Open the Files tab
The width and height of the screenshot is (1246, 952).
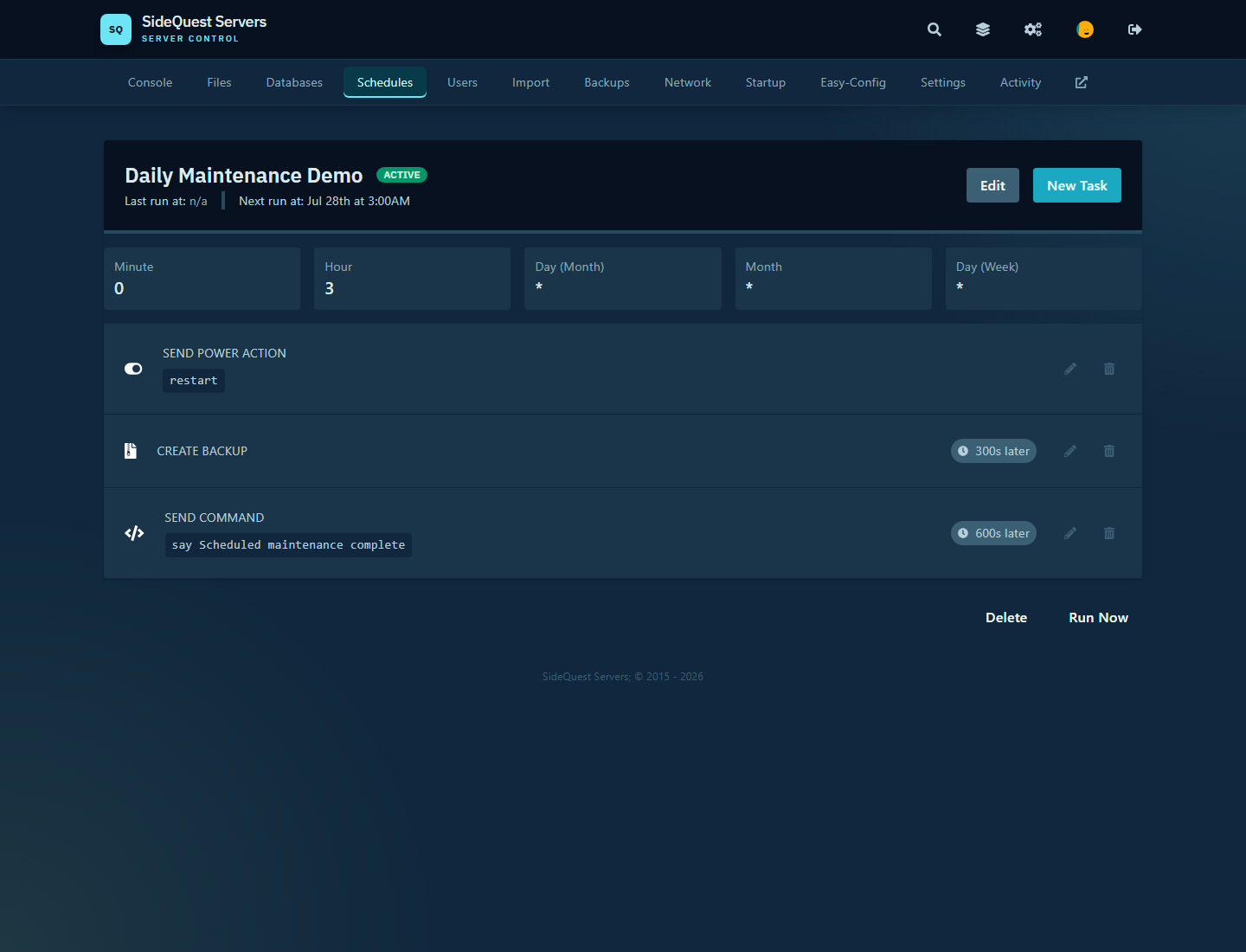click(219, 82)
